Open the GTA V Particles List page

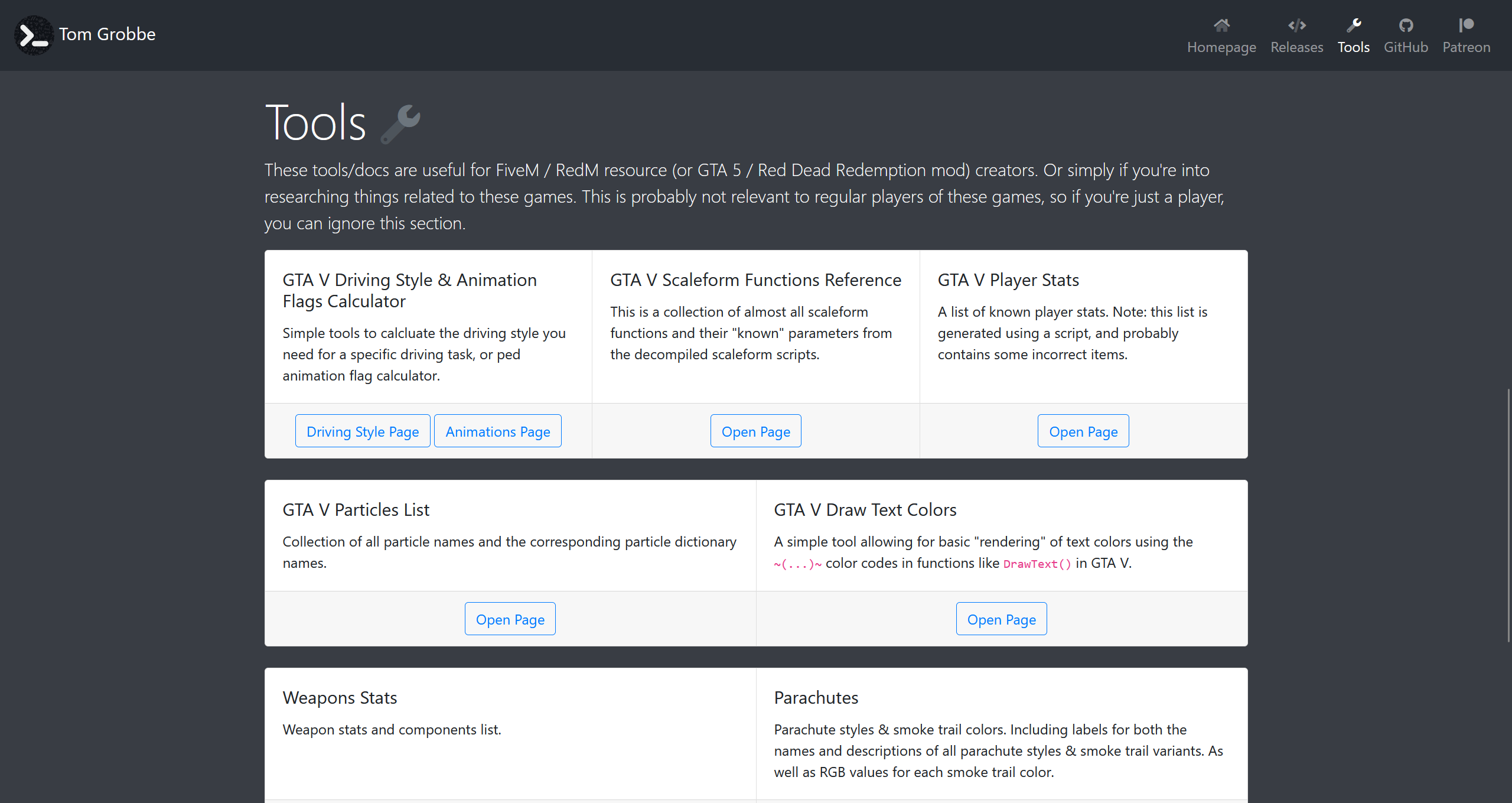510,619
